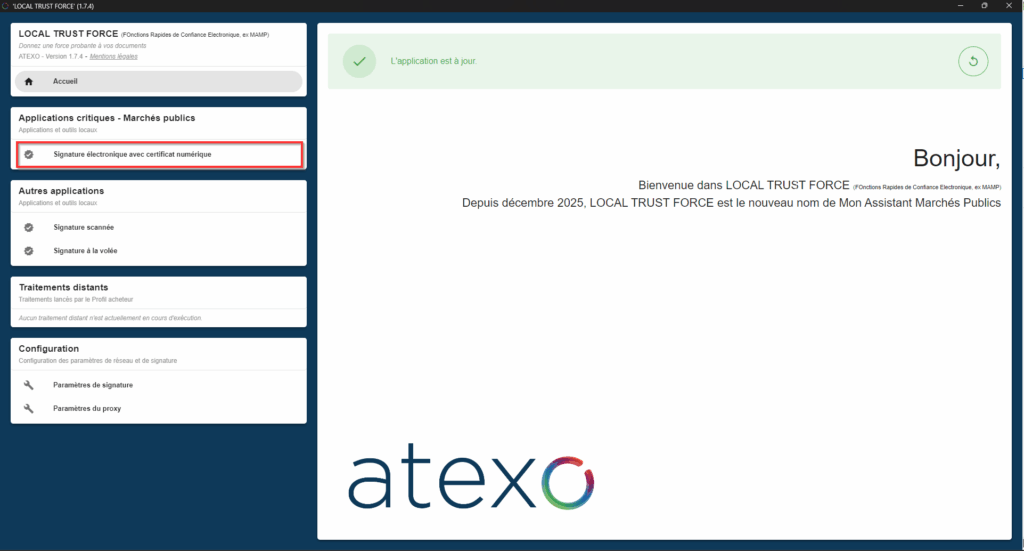
Task: Click the atexo logo
Action: point(471,477)
